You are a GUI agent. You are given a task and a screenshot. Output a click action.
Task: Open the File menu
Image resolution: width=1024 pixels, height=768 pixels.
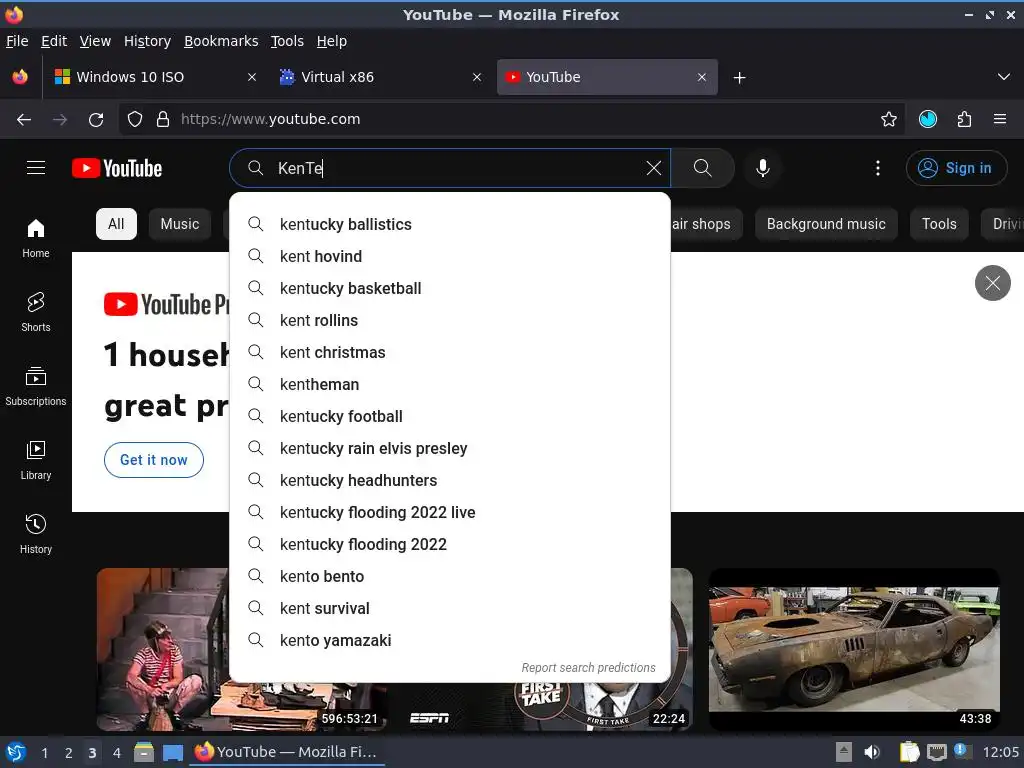coord(17,41)
